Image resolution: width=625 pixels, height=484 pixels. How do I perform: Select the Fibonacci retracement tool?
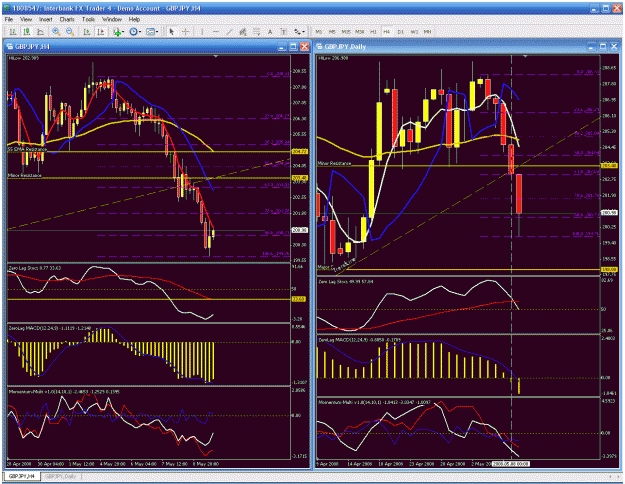click(256, 32)
